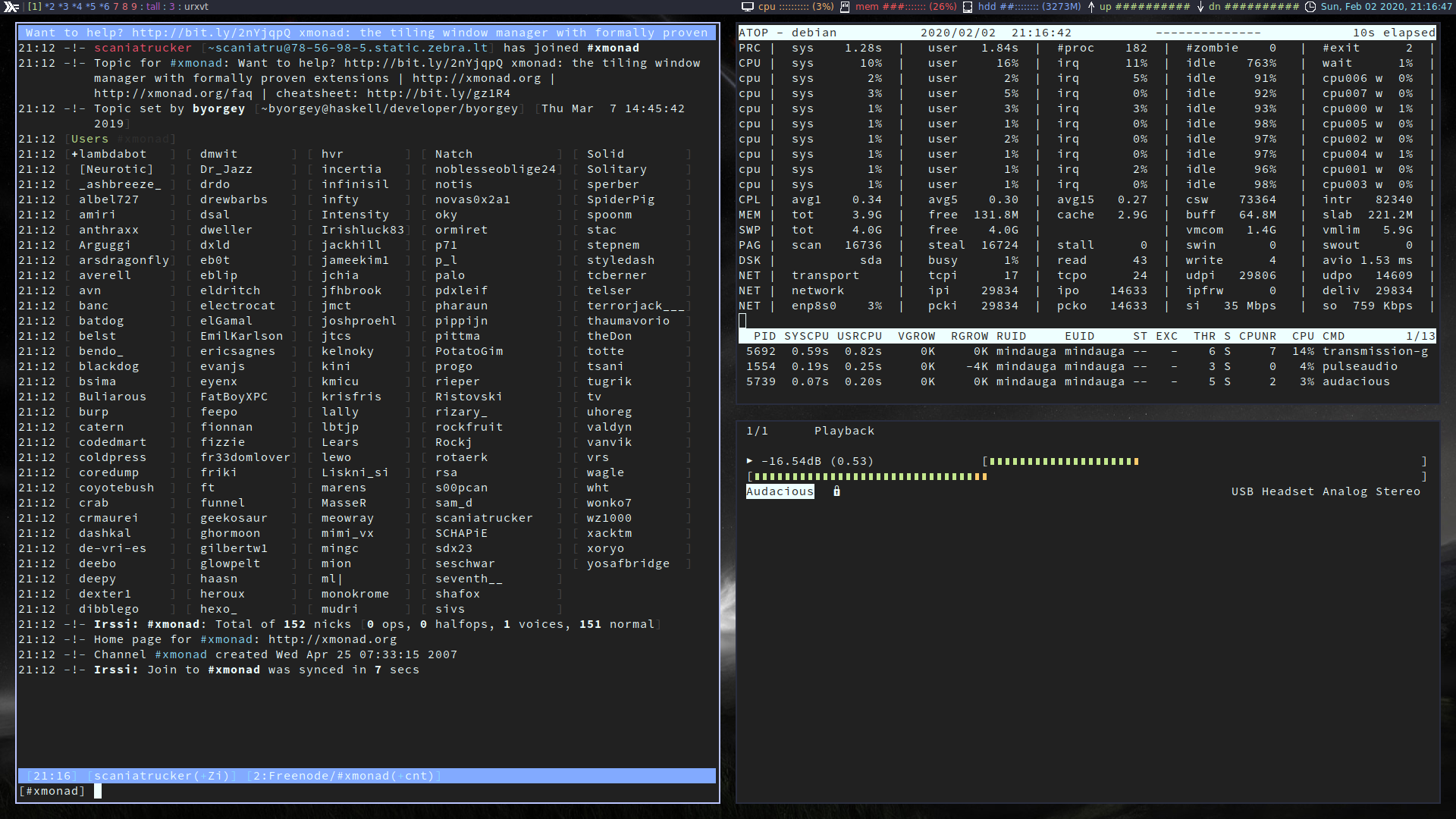Image resolution: width=1456 pixels, height=819 pixels.
Task: Click the 'tall' layout indicator
Action: (x=153, y=7)
